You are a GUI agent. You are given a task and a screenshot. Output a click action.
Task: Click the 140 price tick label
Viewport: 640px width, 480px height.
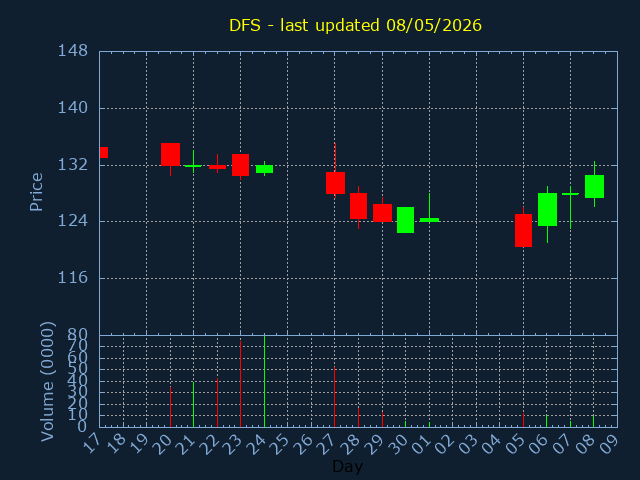73,108
